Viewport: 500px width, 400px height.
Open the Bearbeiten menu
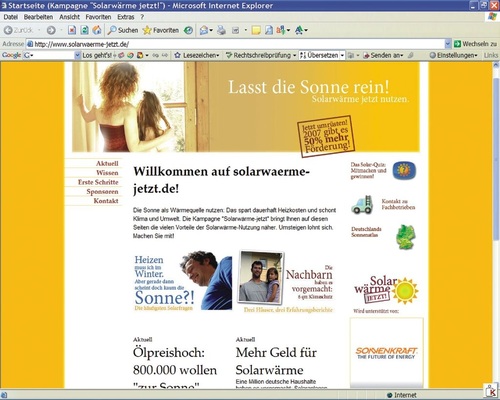point(38,17)
